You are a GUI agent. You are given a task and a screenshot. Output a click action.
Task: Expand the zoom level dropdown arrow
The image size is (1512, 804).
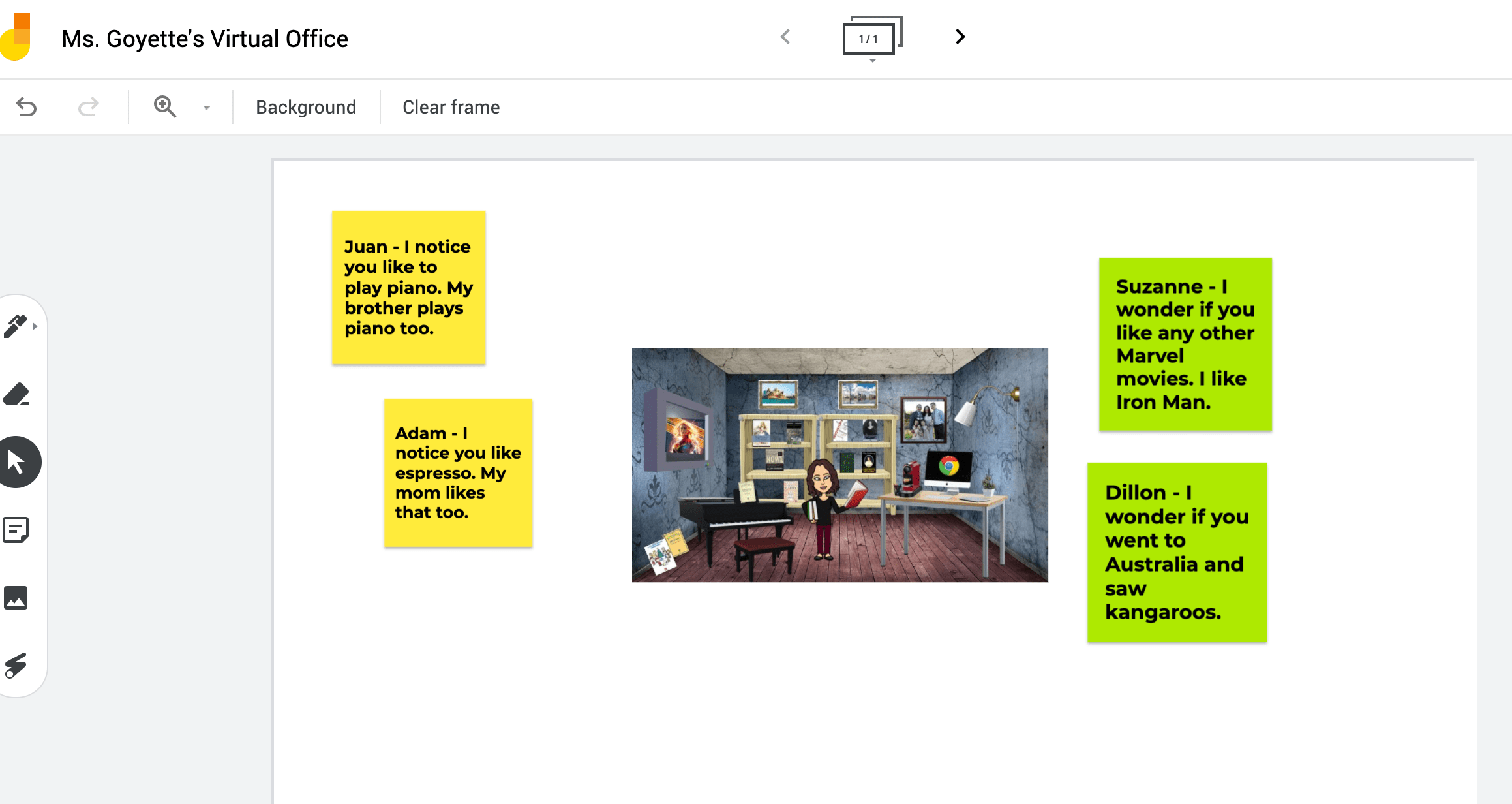point(206,108)
